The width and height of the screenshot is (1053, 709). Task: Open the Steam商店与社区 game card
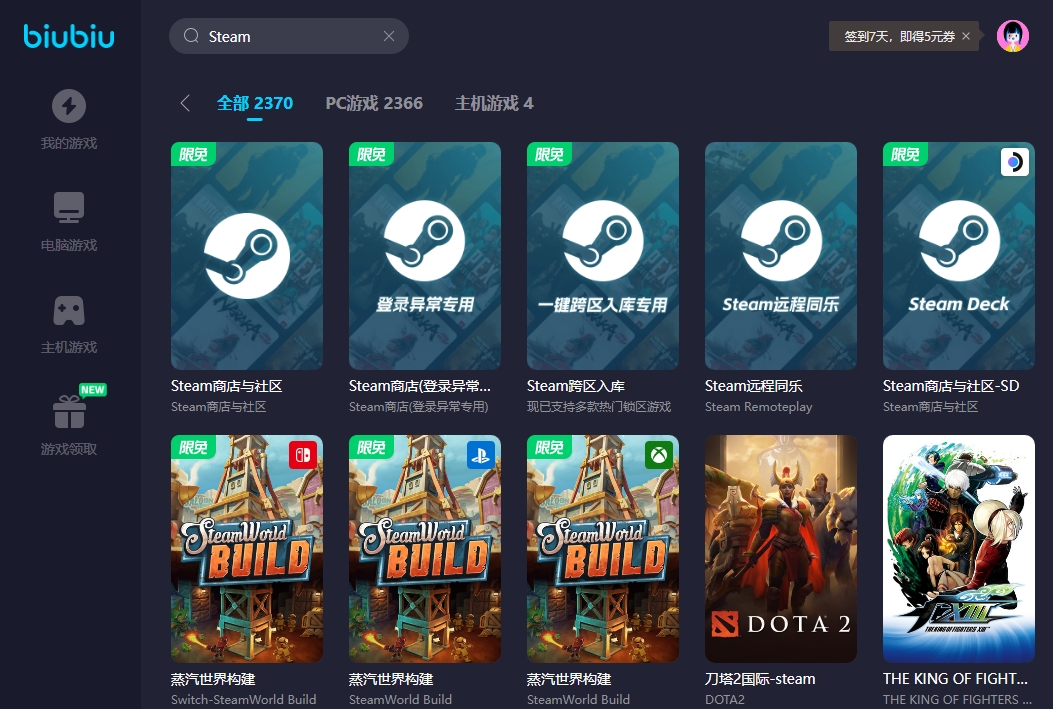[247, 256]
